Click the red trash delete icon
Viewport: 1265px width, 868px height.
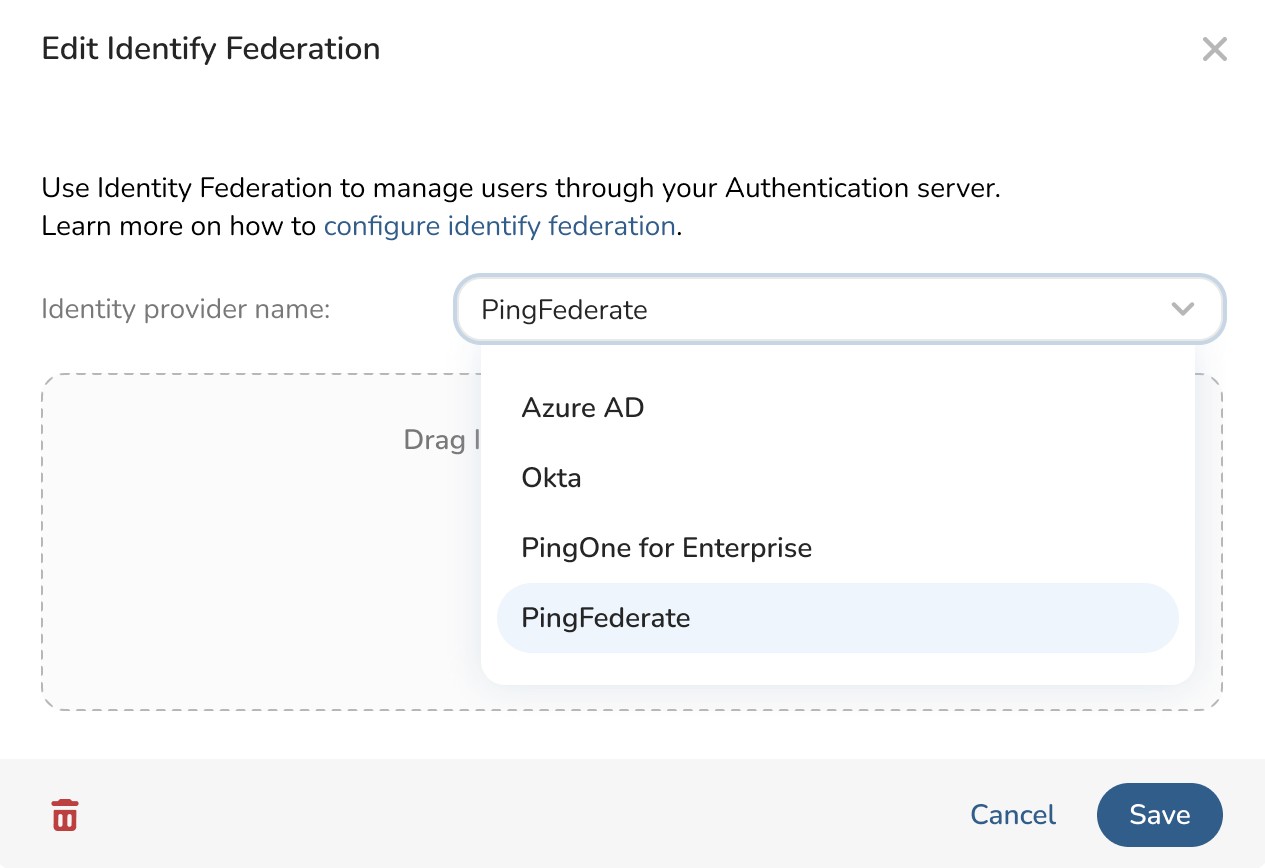coord(65,815)
